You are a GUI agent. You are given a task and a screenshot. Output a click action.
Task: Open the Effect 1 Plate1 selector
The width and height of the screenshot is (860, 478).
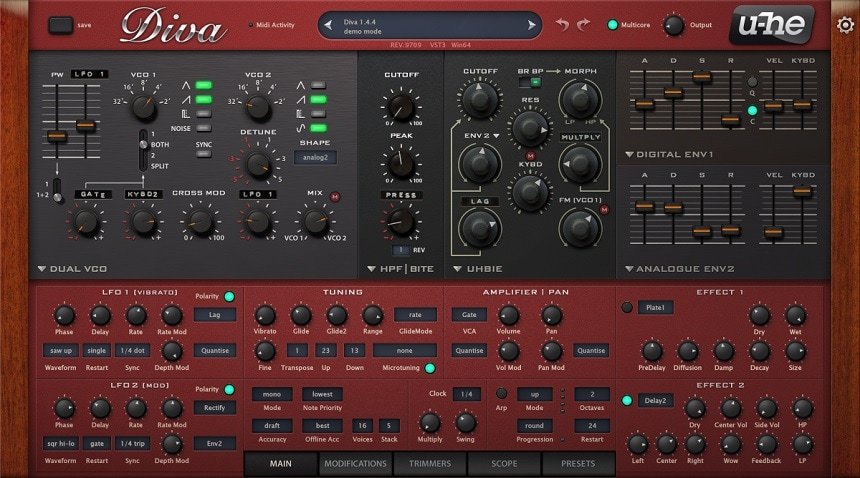point(655,308)
